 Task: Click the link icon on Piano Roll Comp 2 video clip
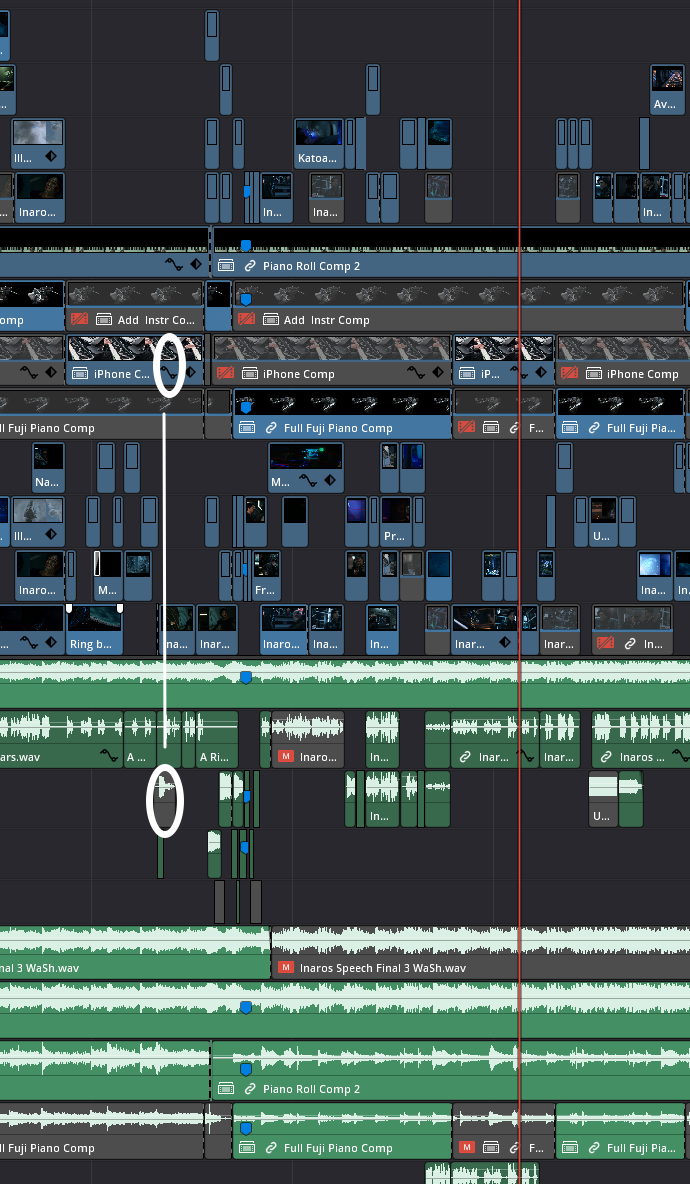pyautogui.click(x=247, y=266)
